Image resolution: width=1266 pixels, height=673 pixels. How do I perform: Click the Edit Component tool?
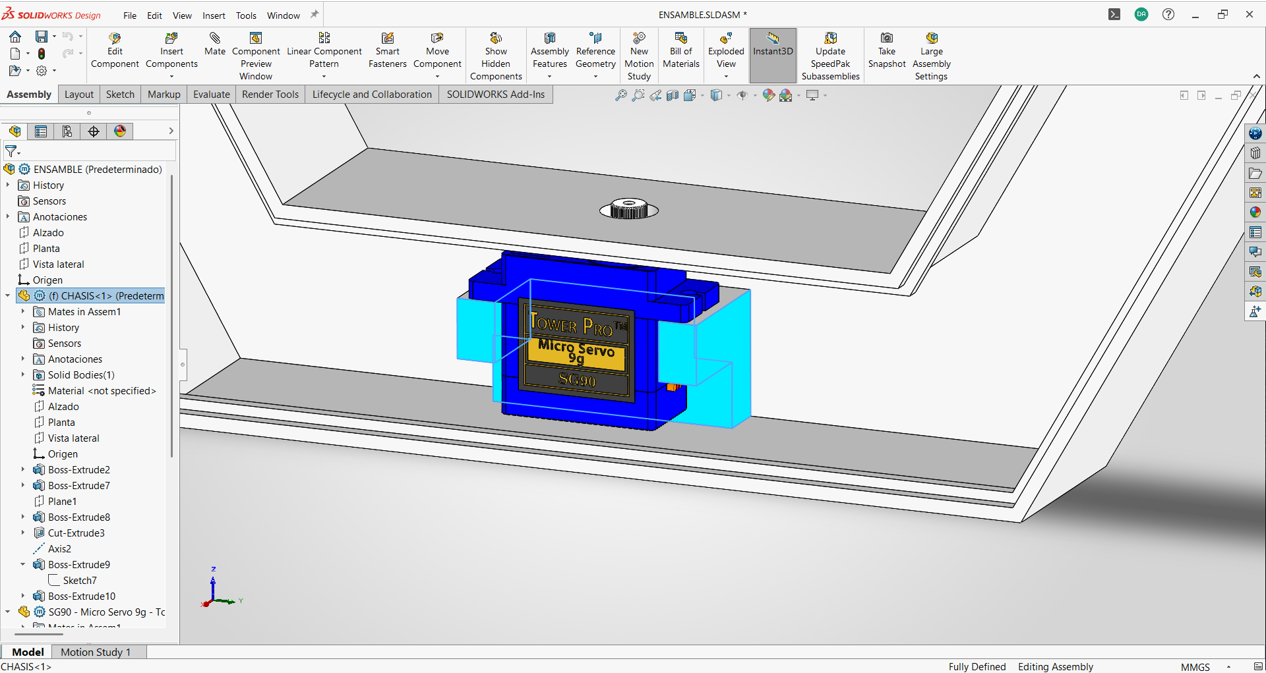coord(115,51)
